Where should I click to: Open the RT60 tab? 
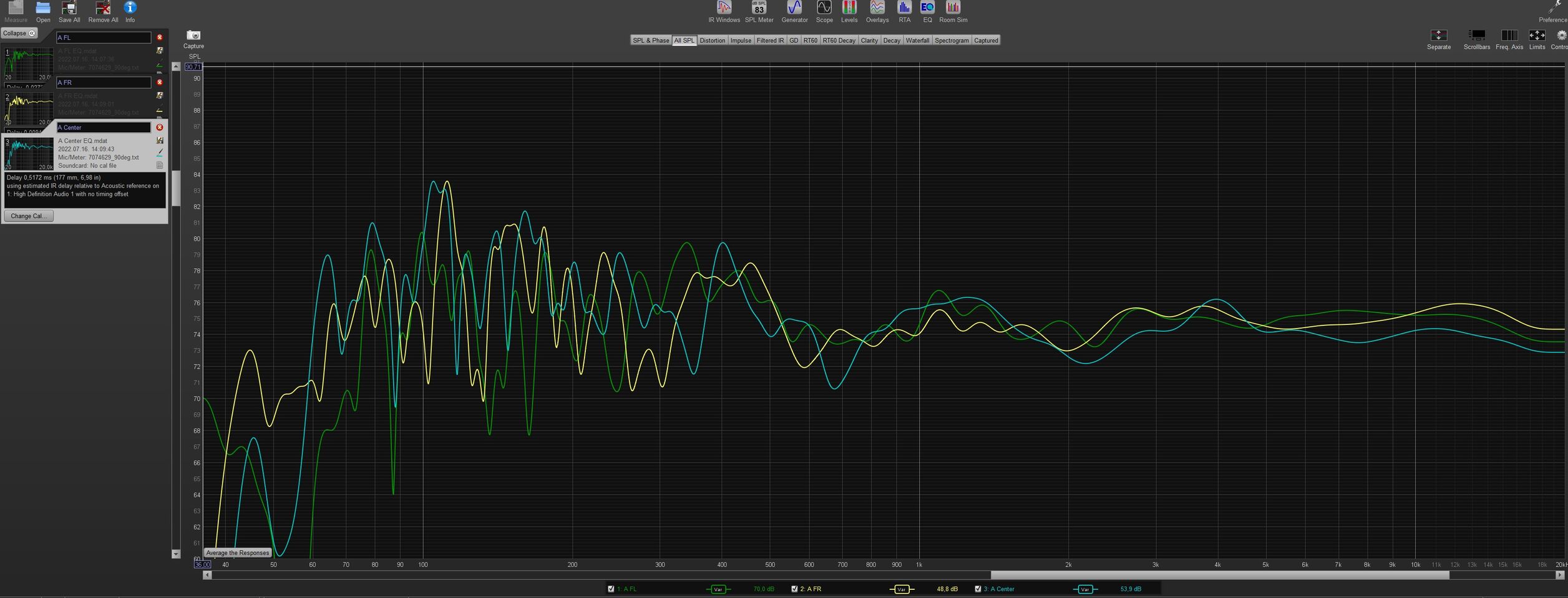(810, 41)
